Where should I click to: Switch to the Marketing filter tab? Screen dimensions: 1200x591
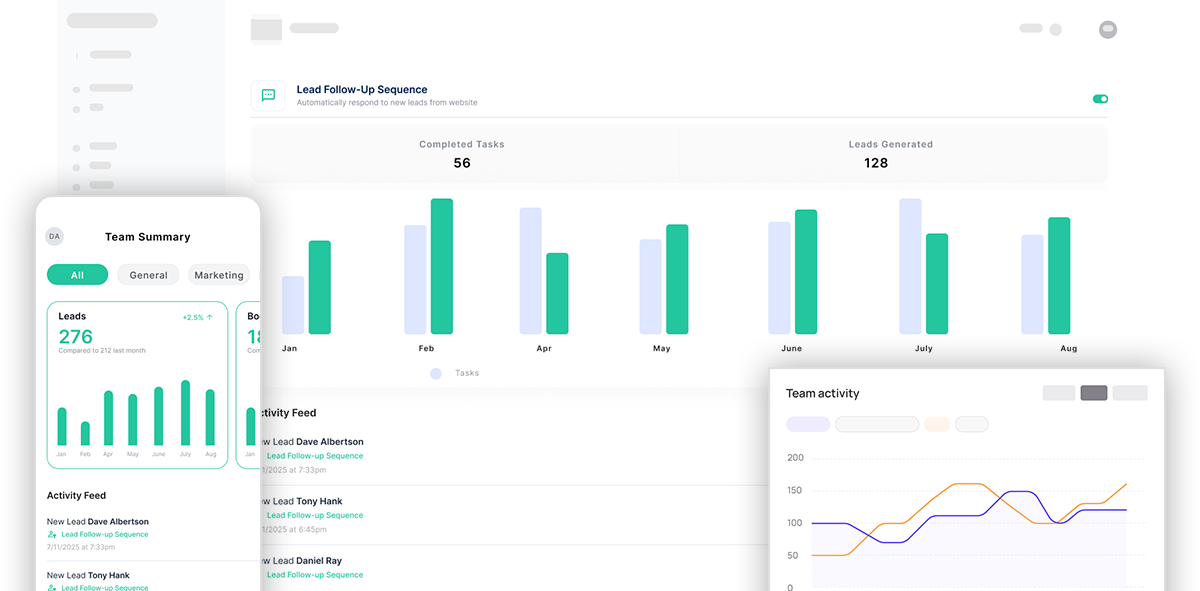219,274
